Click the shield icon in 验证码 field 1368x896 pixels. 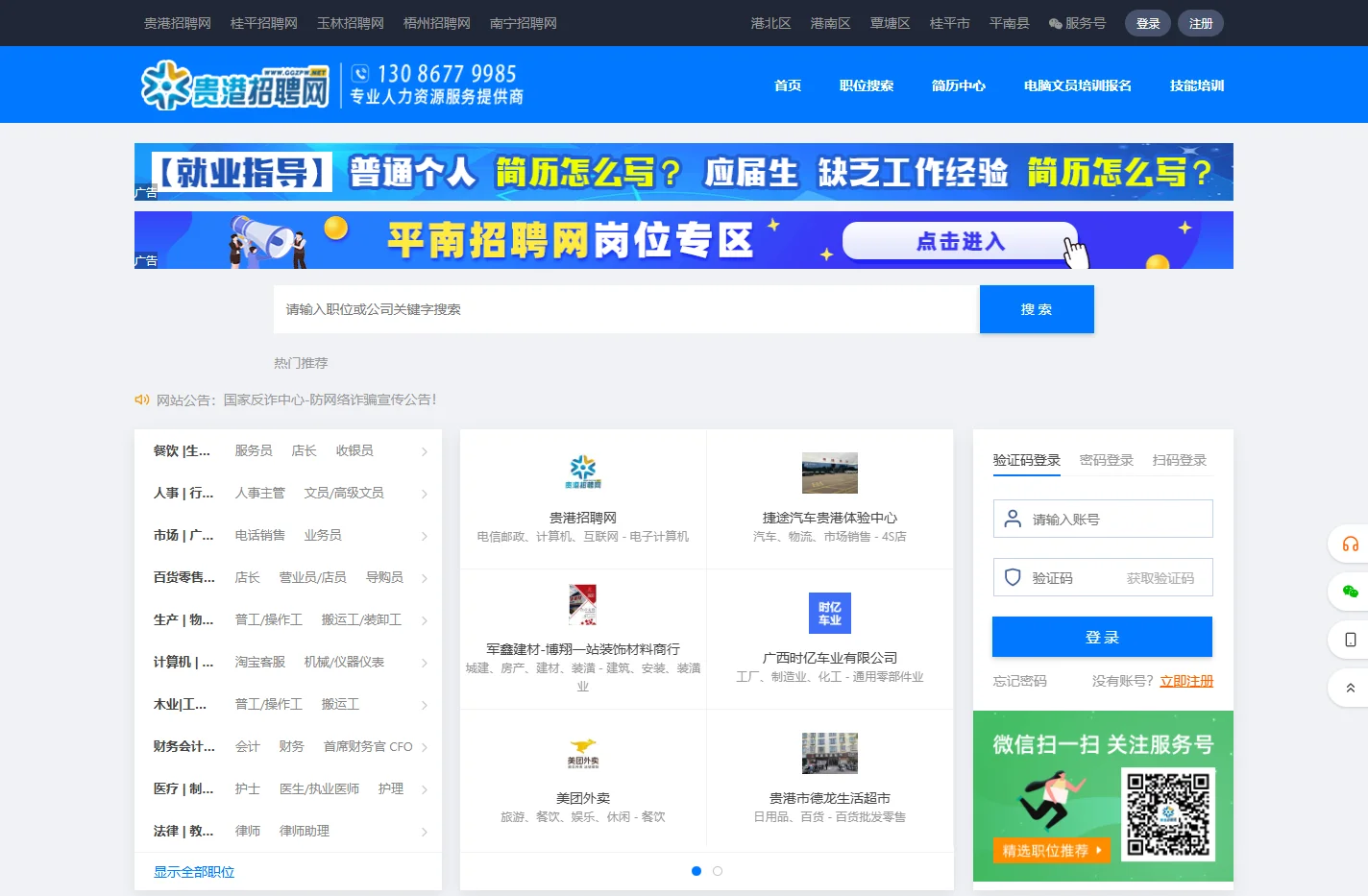point(1013,577)
